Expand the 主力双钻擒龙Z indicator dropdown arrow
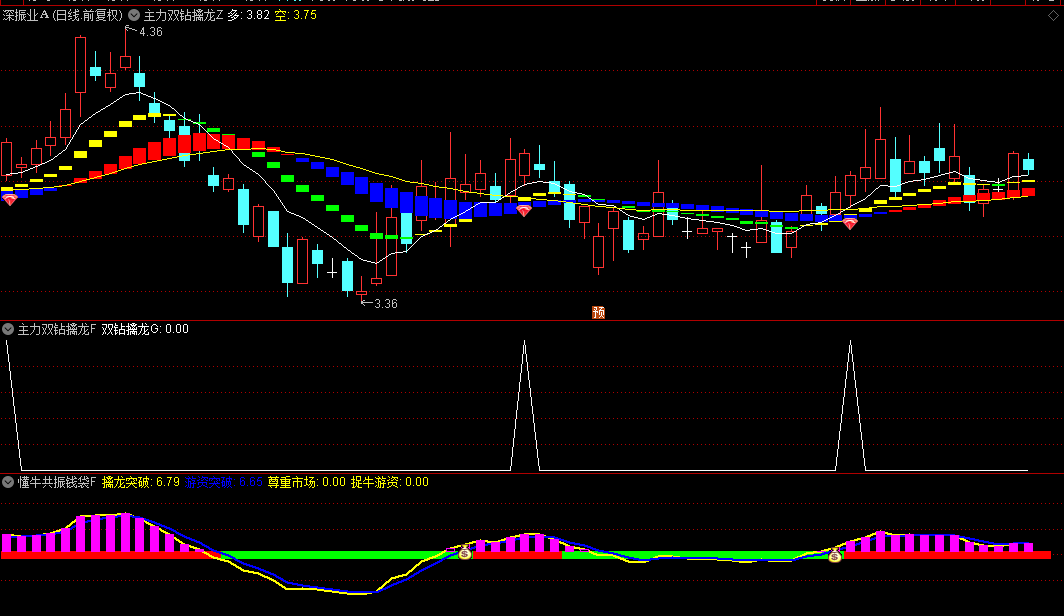 coord(134,15)
